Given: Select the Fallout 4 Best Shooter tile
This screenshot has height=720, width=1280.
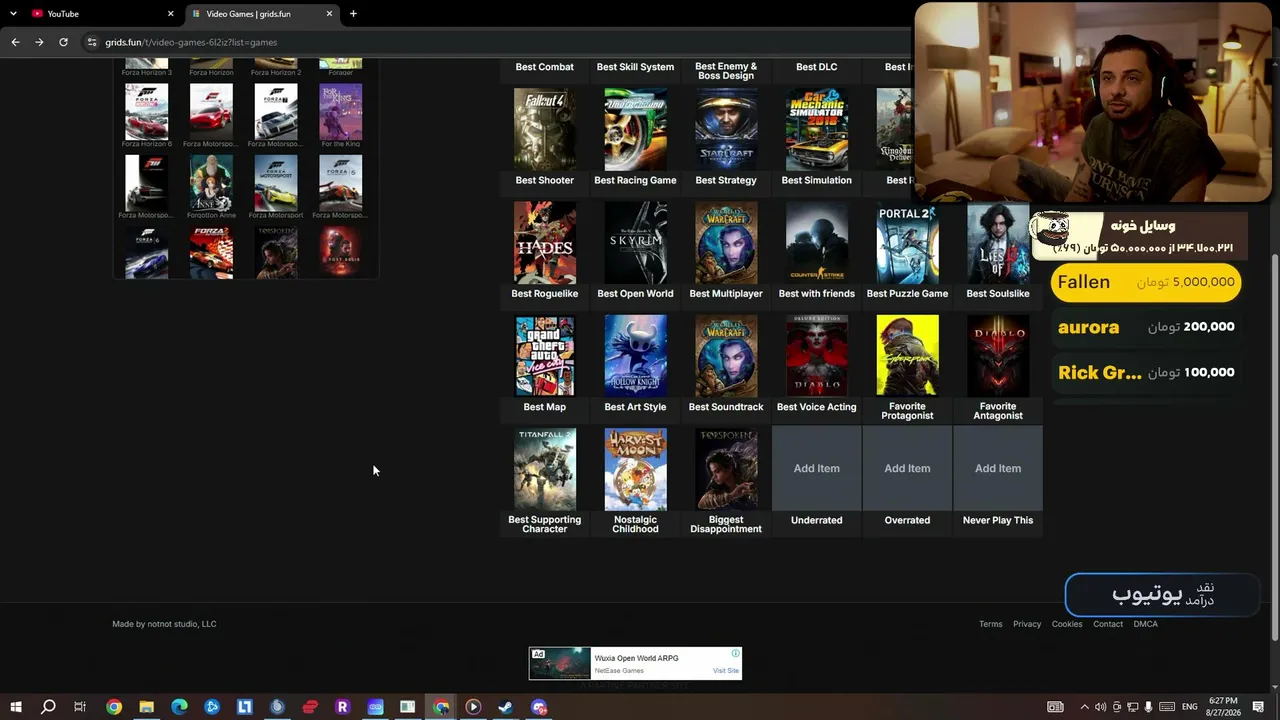Looking at the screenshot, I should point(545,130).
